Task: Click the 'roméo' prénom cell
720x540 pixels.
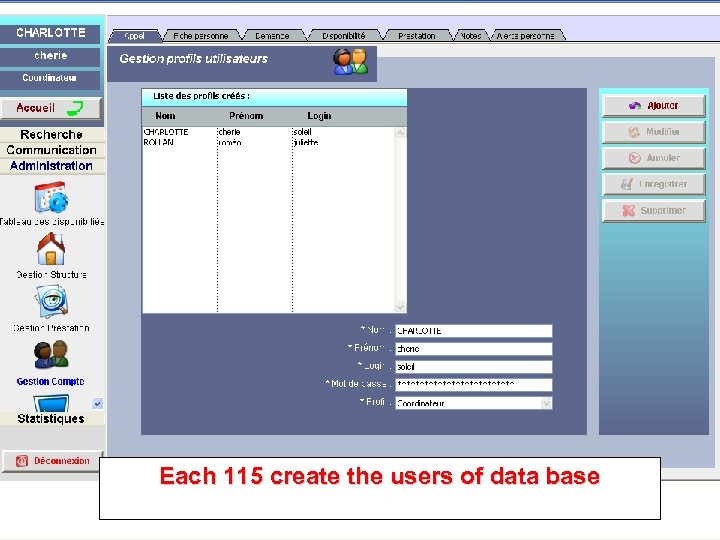Action: click(230, 142)
